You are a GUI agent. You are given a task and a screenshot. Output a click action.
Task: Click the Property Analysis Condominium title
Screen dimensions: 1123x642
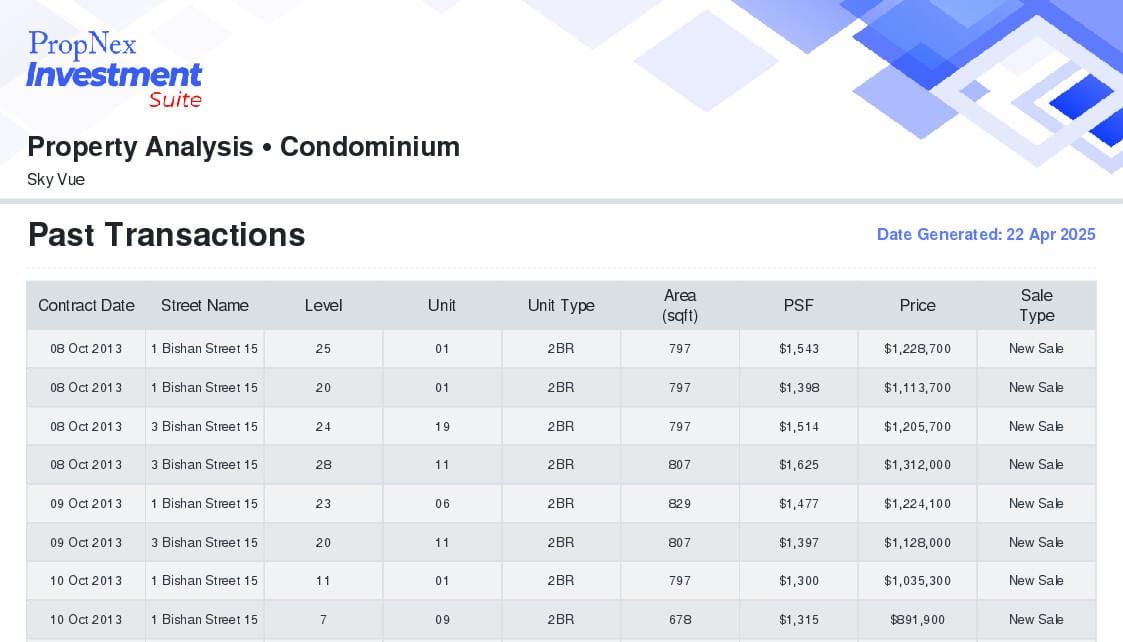tap(244, 147)
